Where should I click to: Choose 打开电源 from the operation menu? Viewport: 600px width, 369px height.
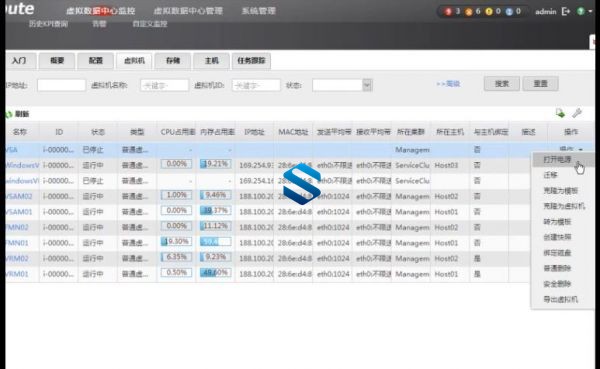pyautogui.click(x=557, y=159)
